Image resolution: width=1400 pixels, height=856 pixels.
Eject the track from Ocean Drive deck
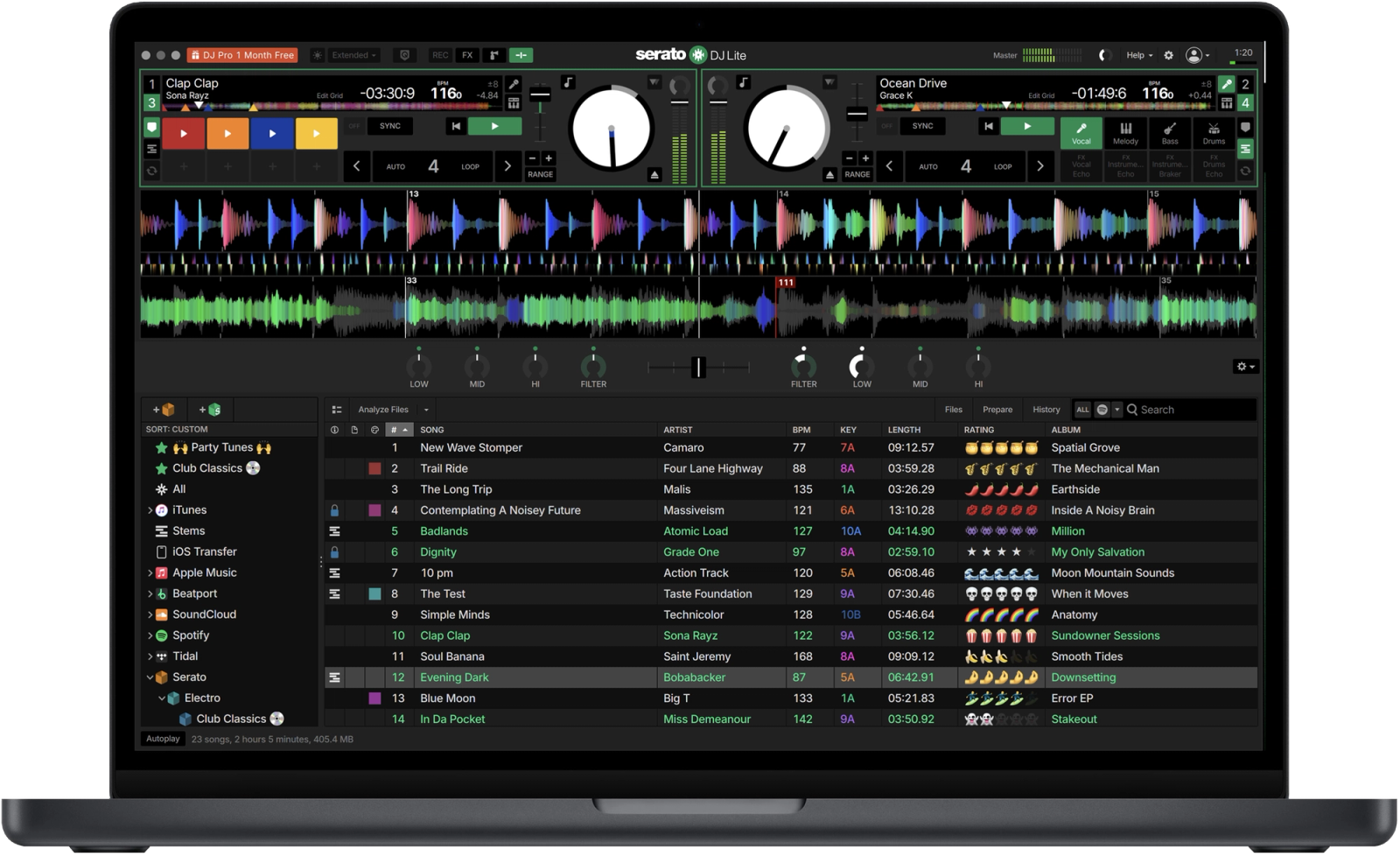tap(829, 175)
